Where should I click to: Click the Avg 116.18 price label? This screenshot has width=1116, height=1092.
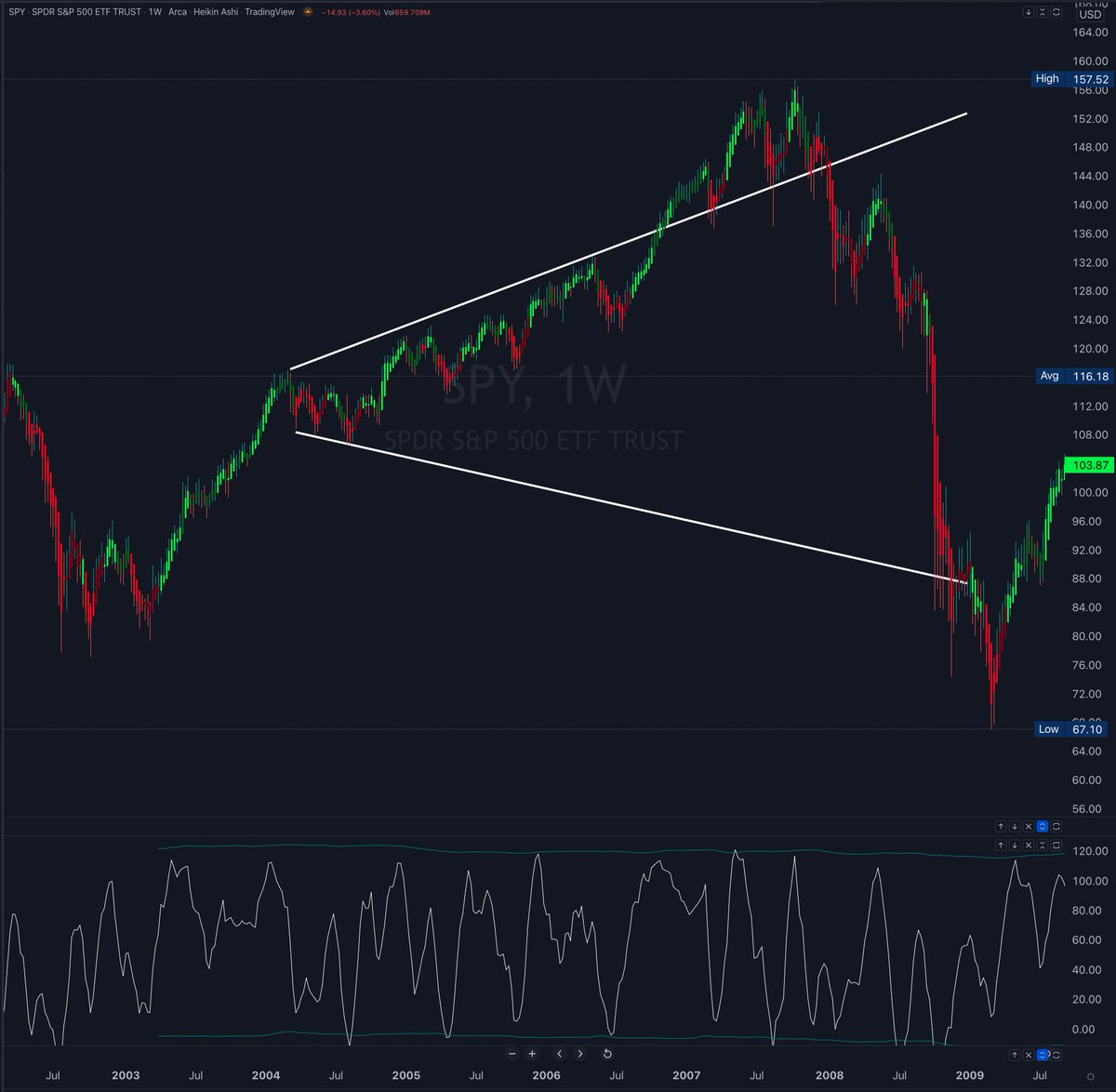pyautogui.click(x=1073, y=376)
